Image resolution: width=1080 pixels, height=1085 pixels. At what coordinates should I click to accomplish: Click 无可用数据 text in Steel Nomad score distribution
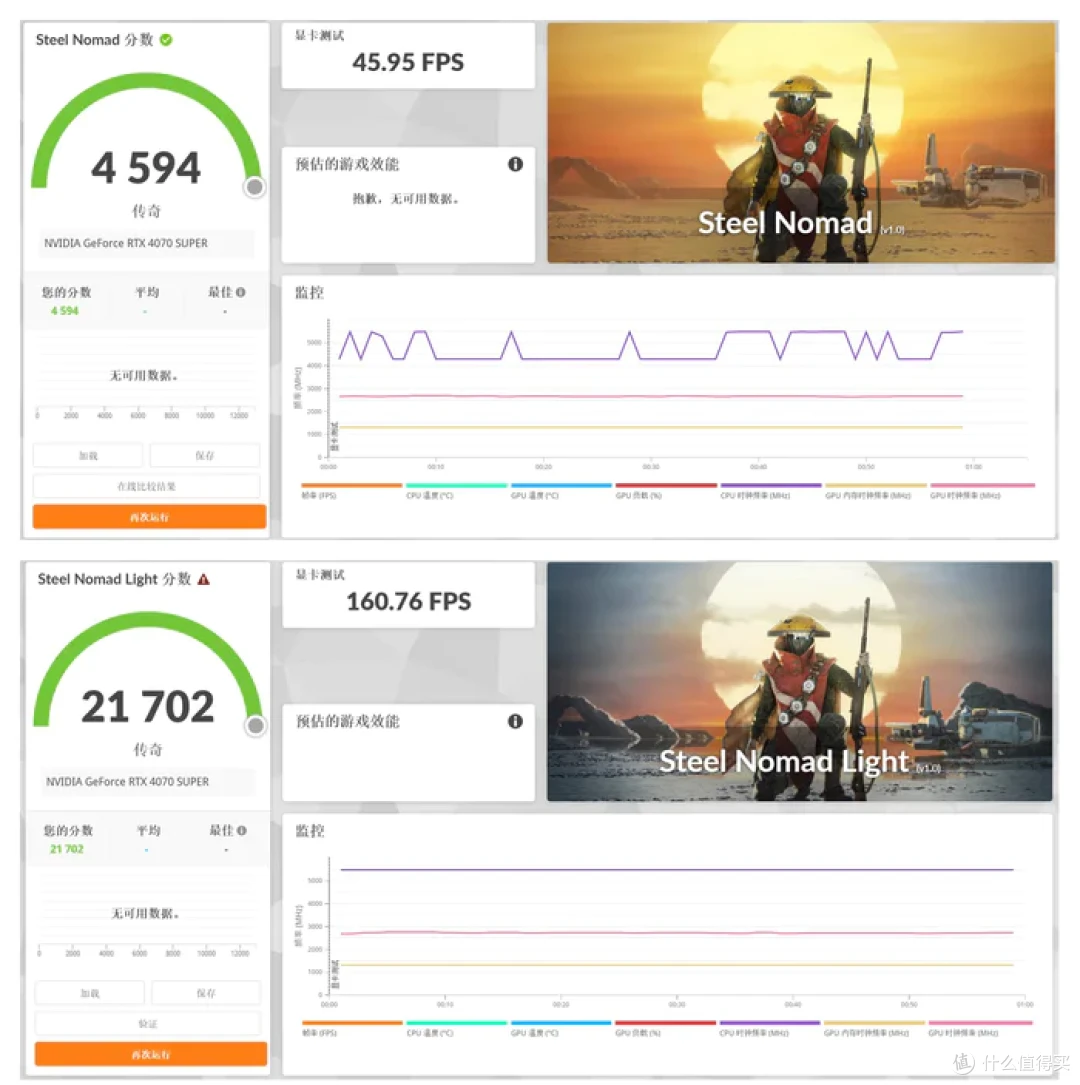(144, 375)
